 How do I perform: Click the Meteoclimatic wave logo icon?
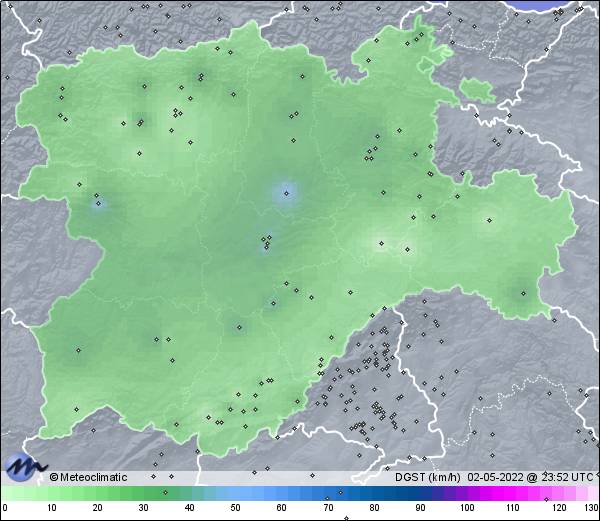[24, 467]
